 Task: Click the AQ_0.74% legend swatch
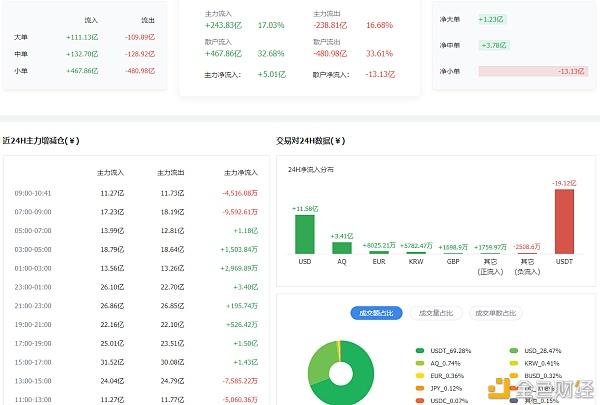[420, 363]
